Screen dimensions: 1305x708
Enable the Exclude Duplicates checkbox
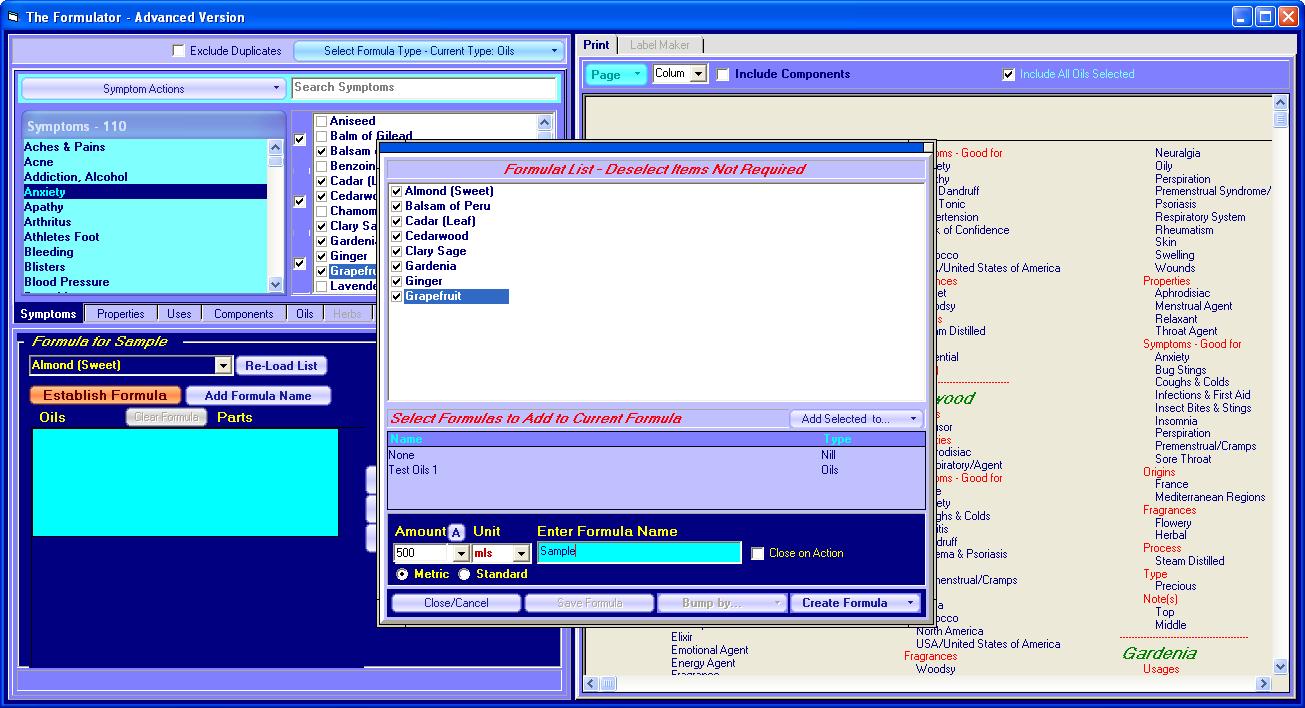pyautogui.click(x=178, y=50)
